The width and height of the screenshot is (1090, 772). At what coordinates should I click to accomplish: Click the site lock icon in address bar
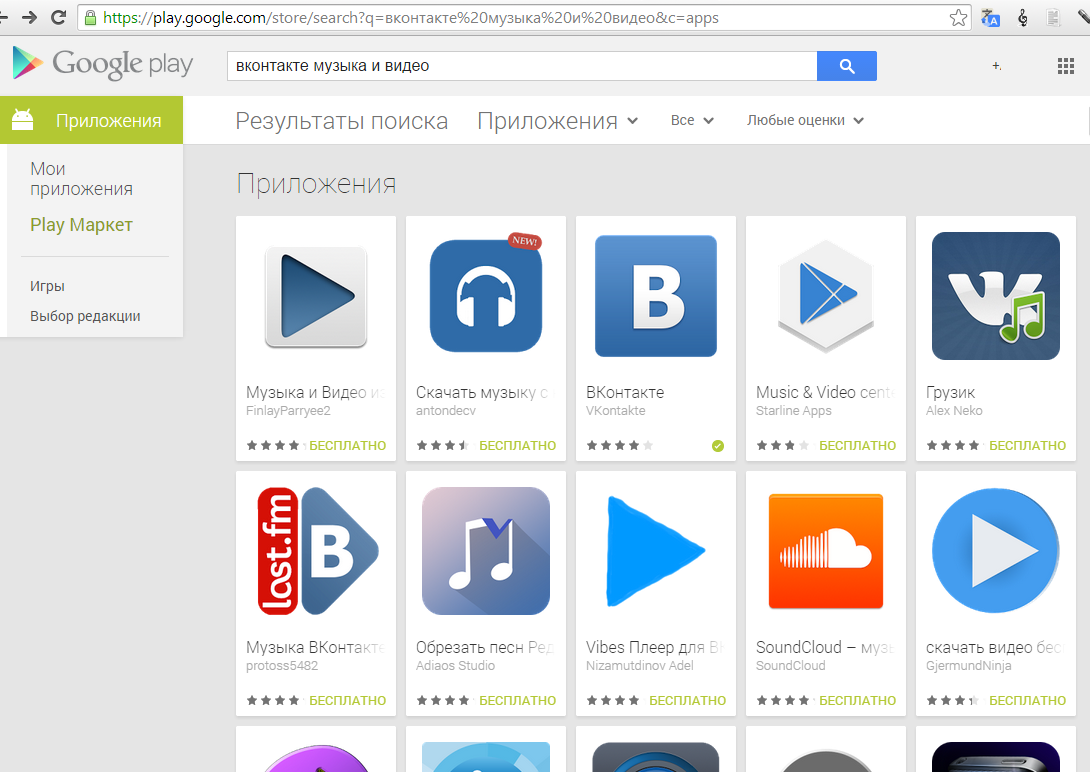tap(90, 18)
